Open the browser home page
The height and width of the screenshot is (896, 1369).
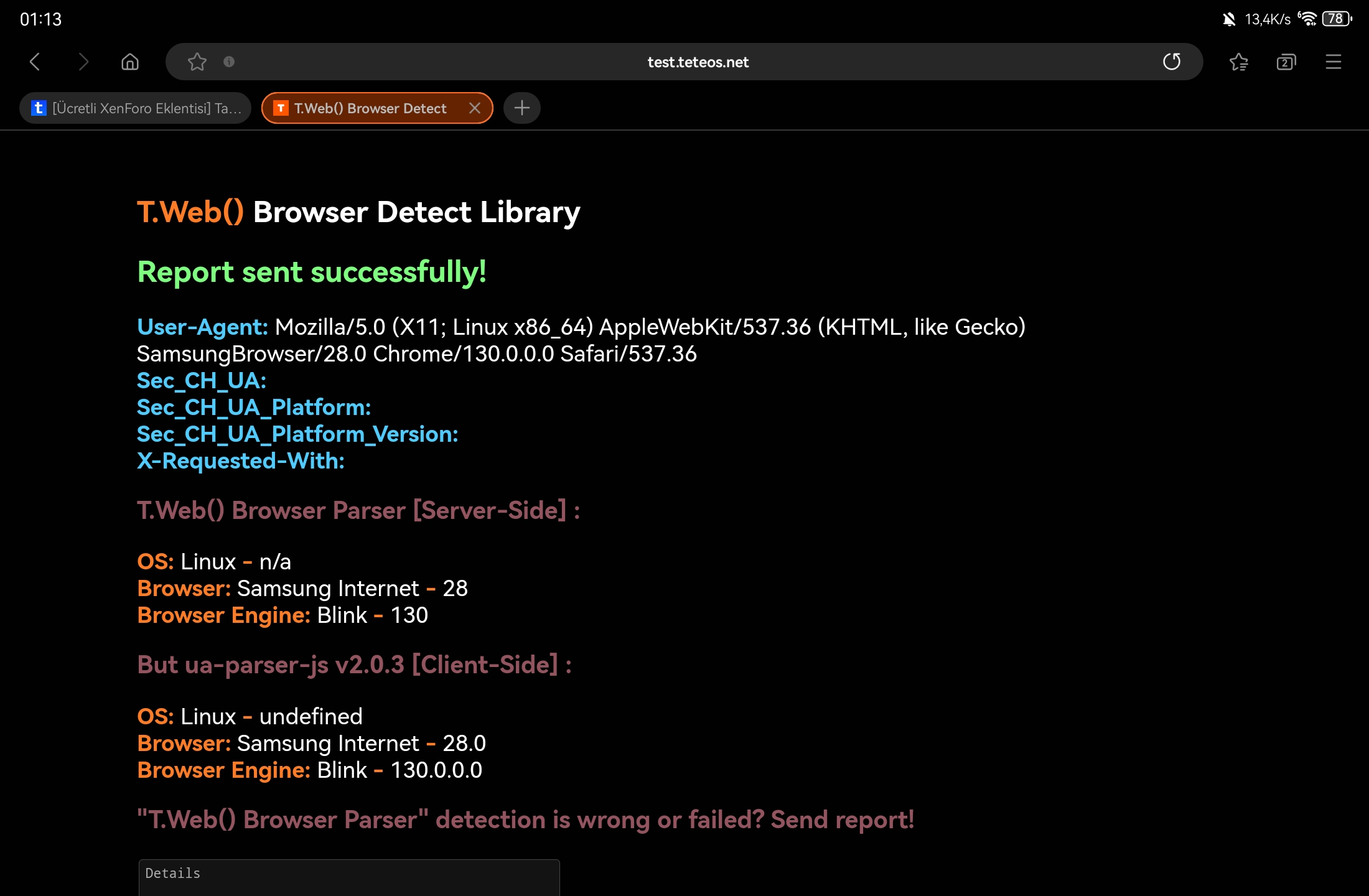(130, 62)
